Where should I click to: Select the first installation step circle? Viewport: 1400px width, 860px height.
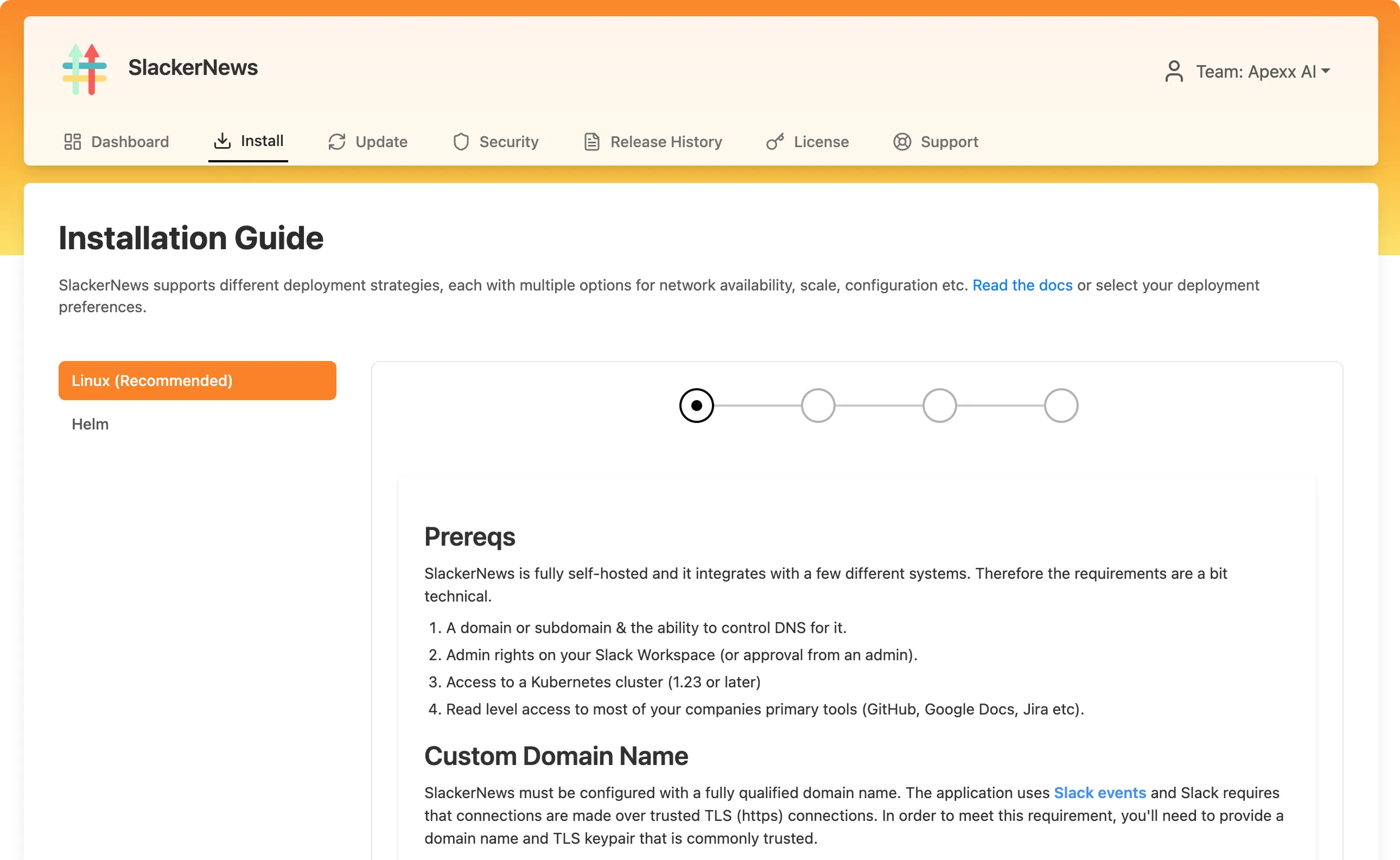tap(696, 405)
